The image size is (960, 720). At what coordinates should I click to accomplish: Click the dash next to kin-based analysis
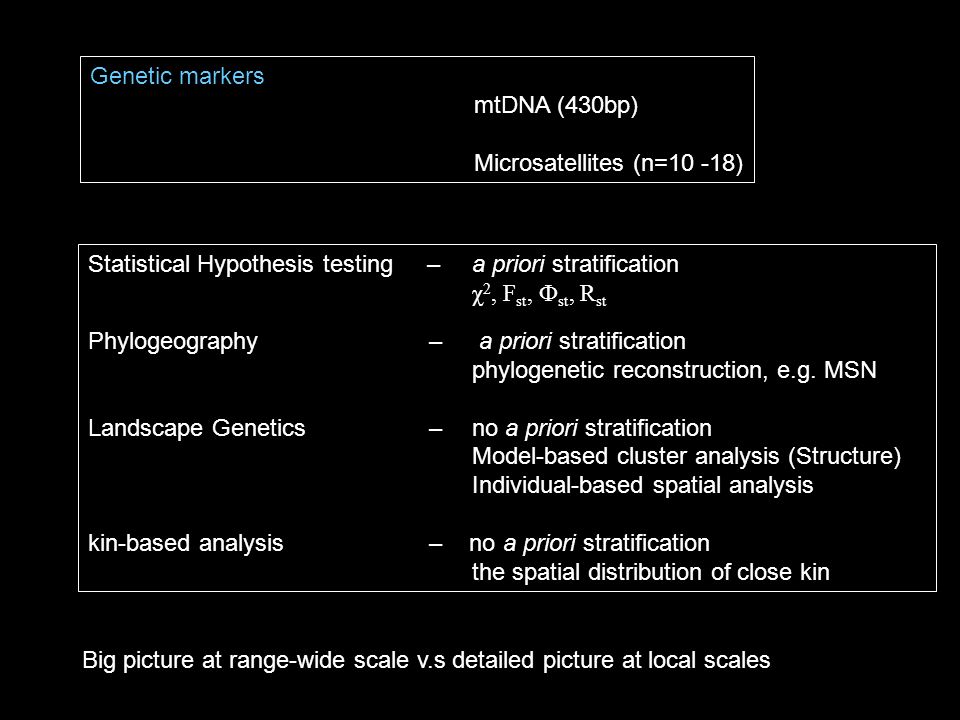pyautogui.click(x=435, y=544)
